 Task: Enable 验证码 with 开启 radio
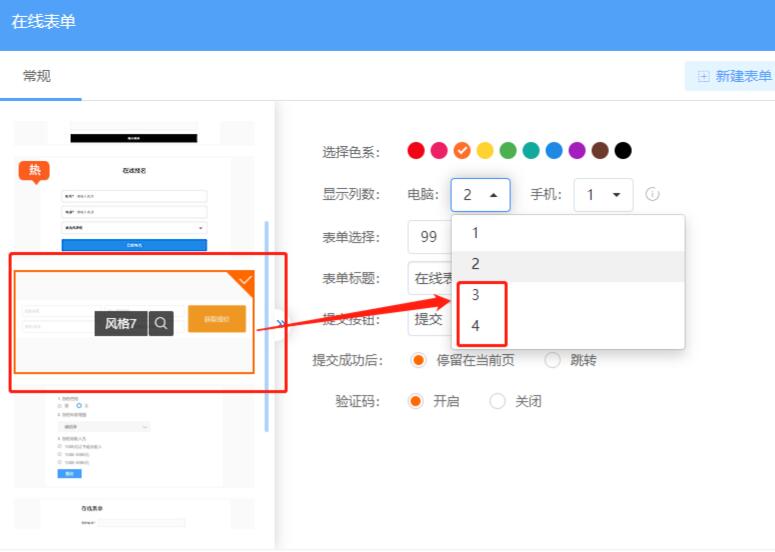coord(418,401)
